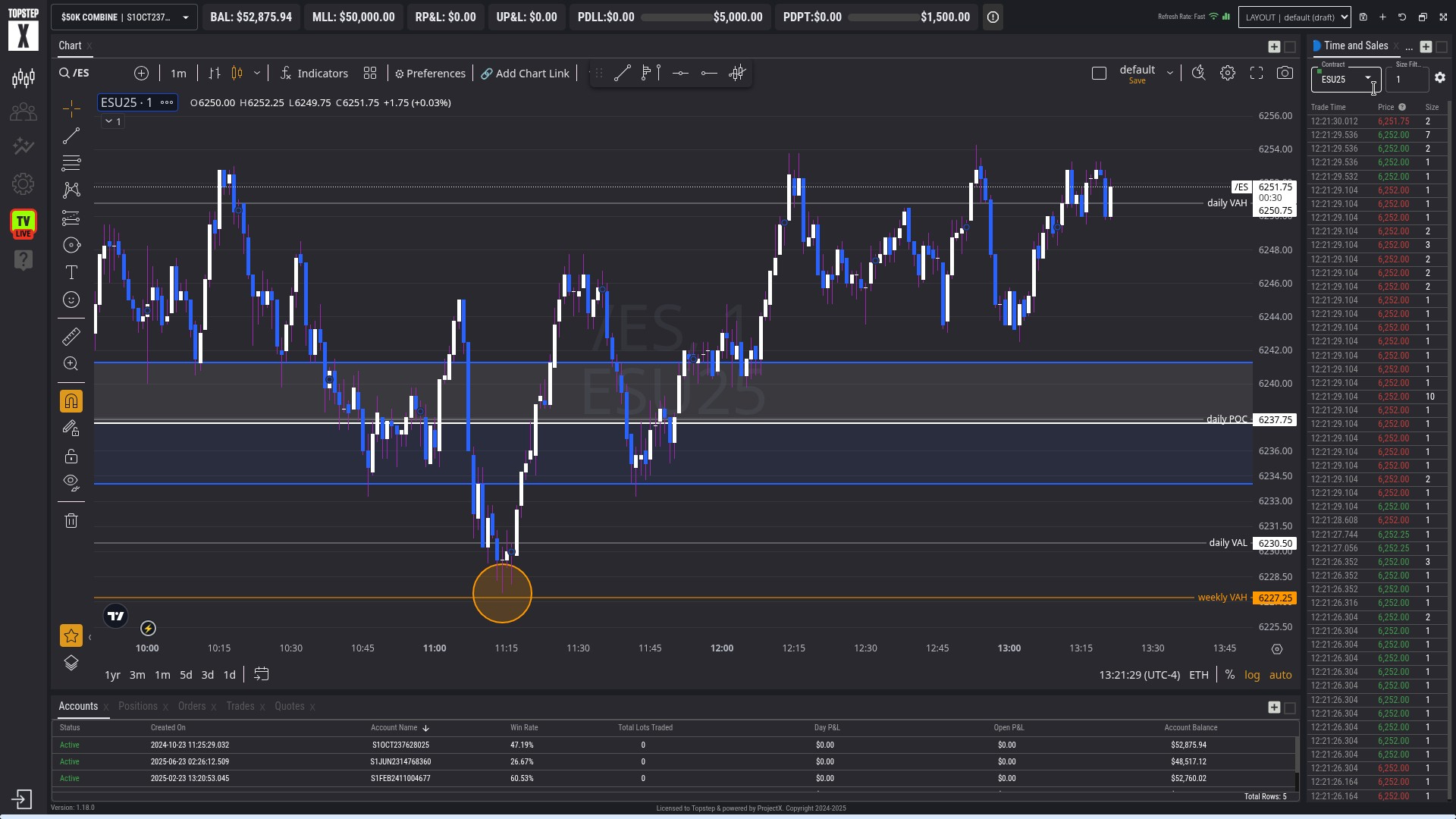1456x819 pixels.
Task: Open the Indicators dialog
Action: (x=314, y=74)
